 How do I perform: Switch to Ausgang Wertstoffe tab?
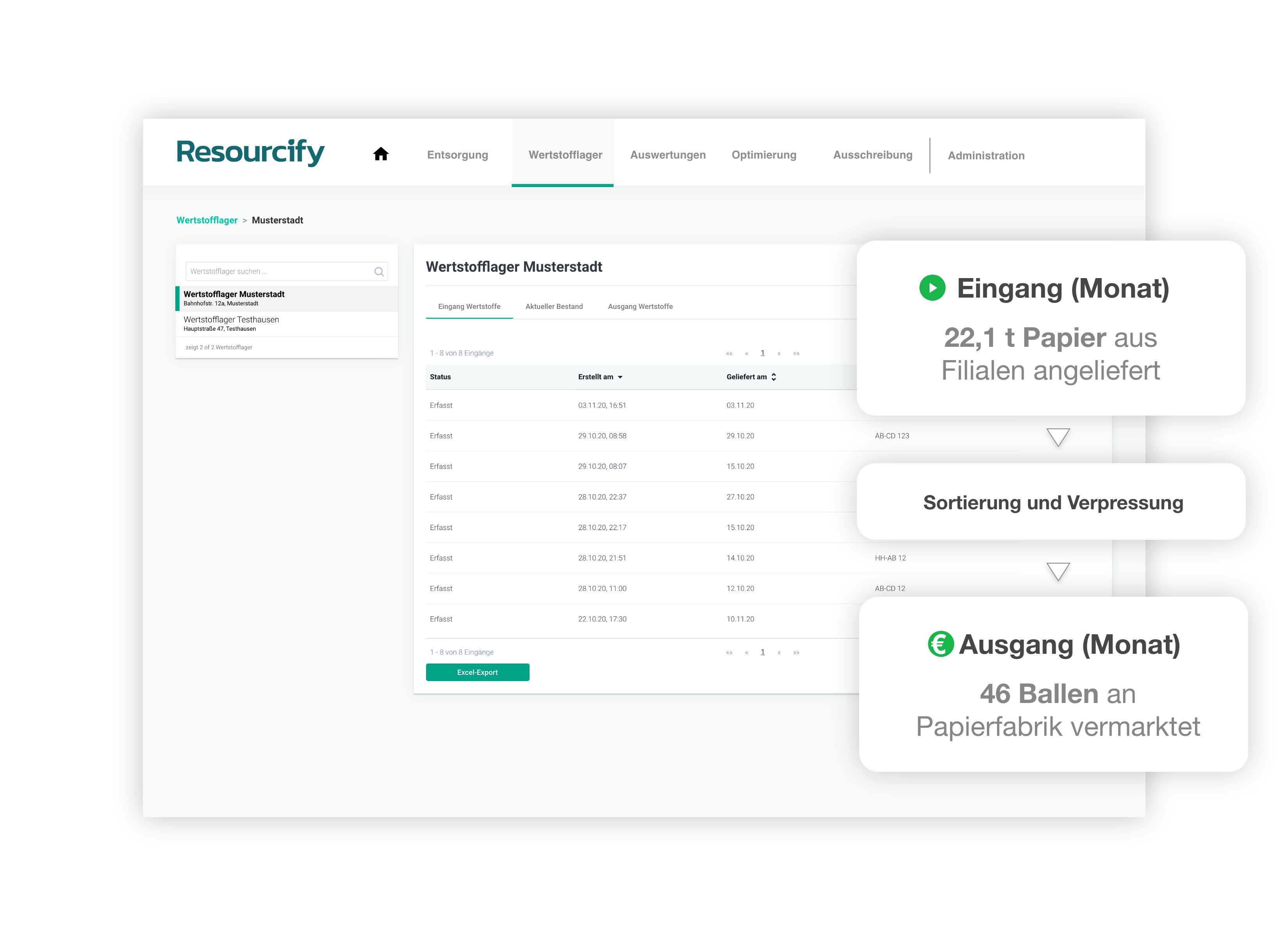tap(640, 307)
